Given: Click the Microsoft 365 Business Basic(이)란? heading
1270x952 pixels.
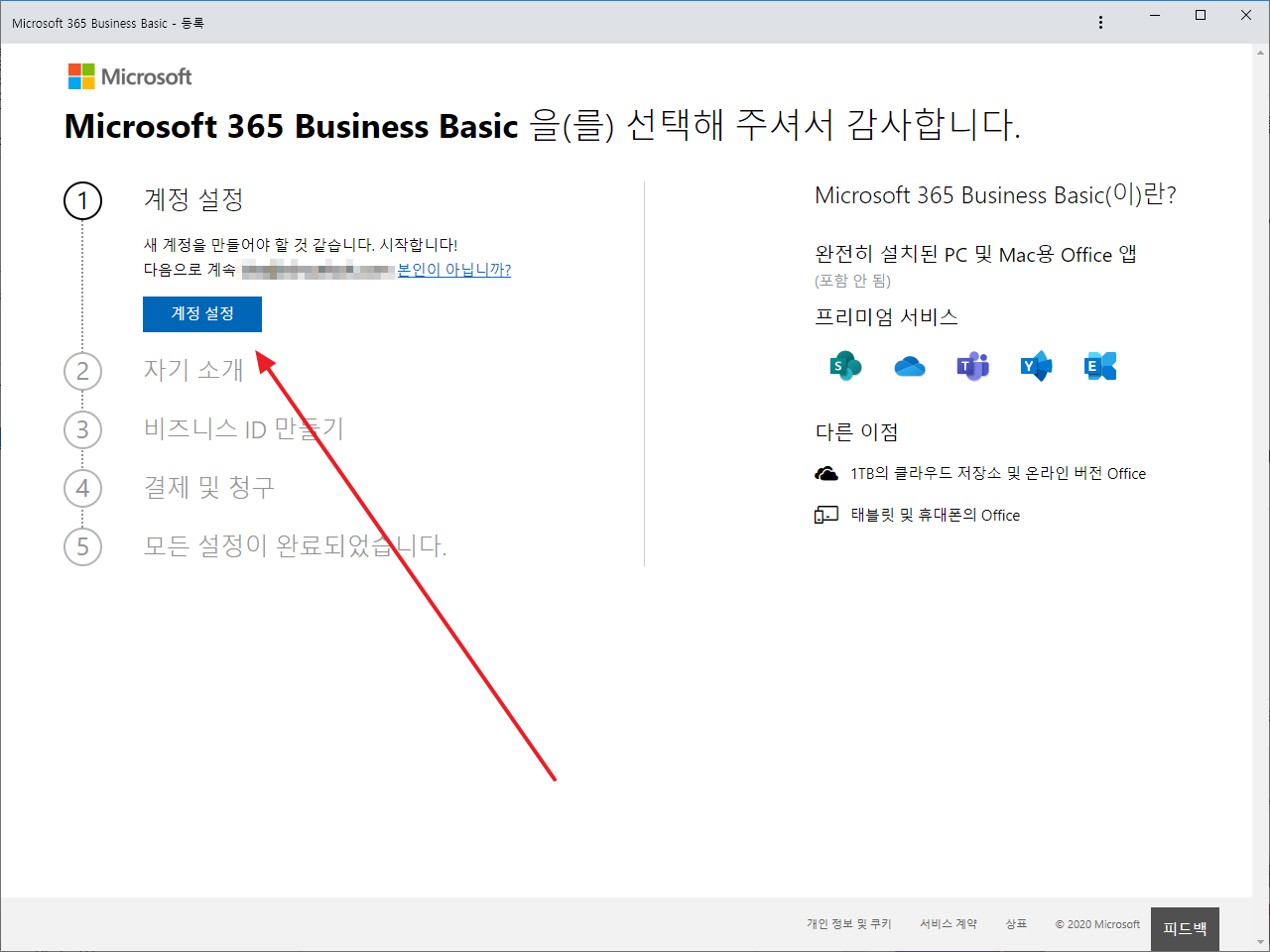Looking at the screenshot, I should click(x=995, y=194).
